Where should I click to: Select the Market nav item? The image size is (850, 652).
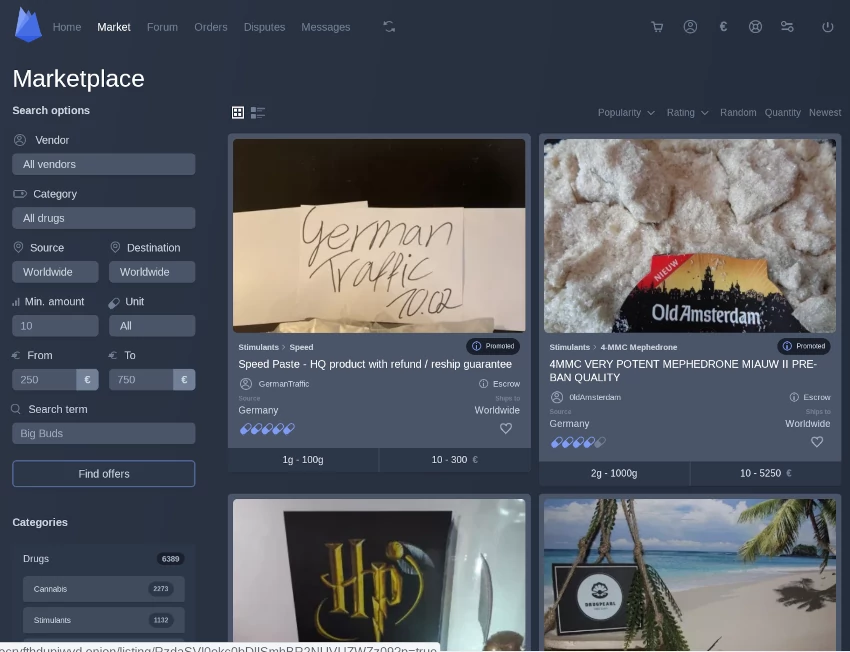114,27
